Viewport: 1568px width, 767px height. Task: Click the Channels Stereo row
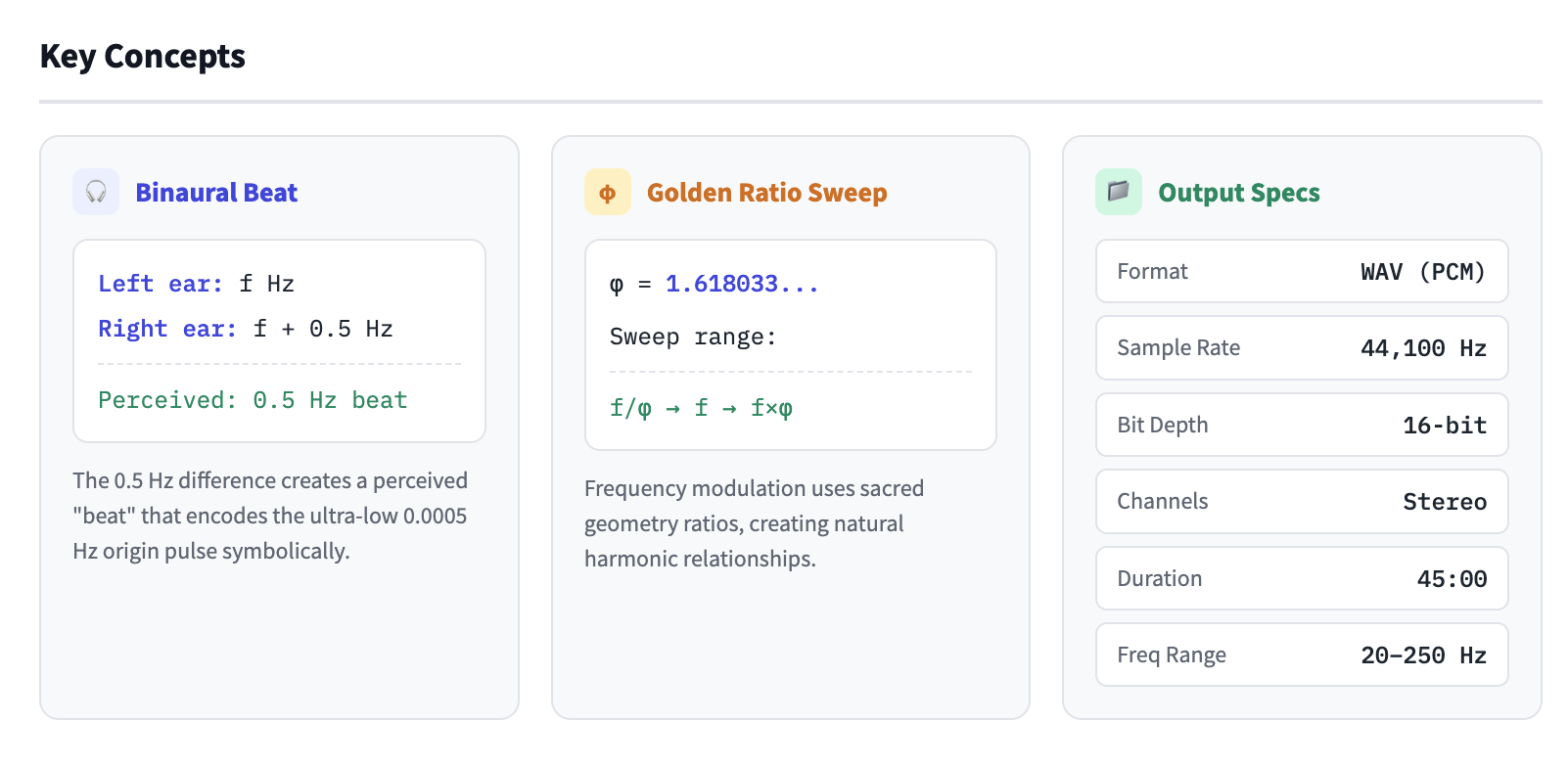1301,502
